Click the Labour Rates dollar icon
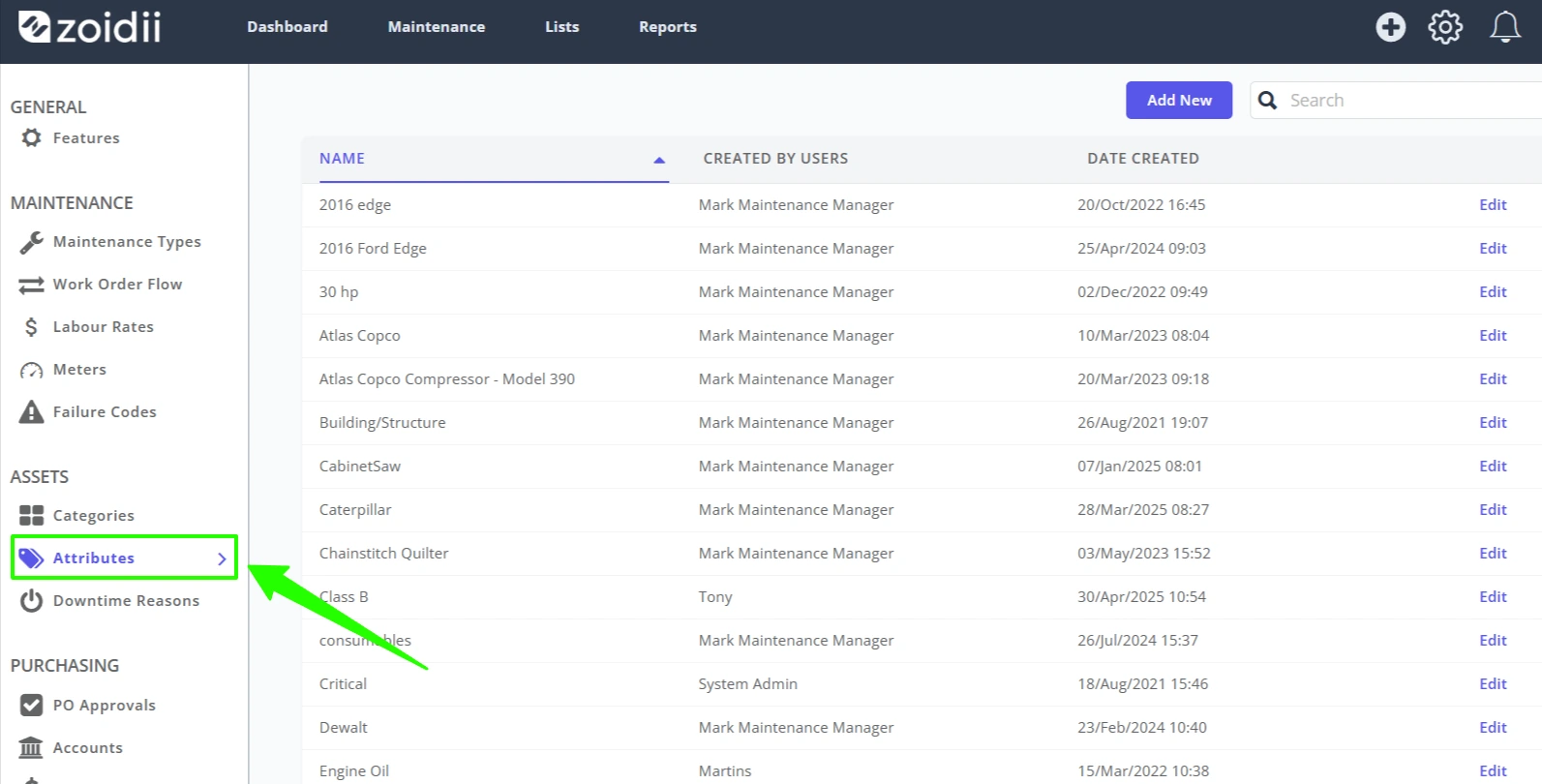The image size is (1542, 784). coord(31,327)
